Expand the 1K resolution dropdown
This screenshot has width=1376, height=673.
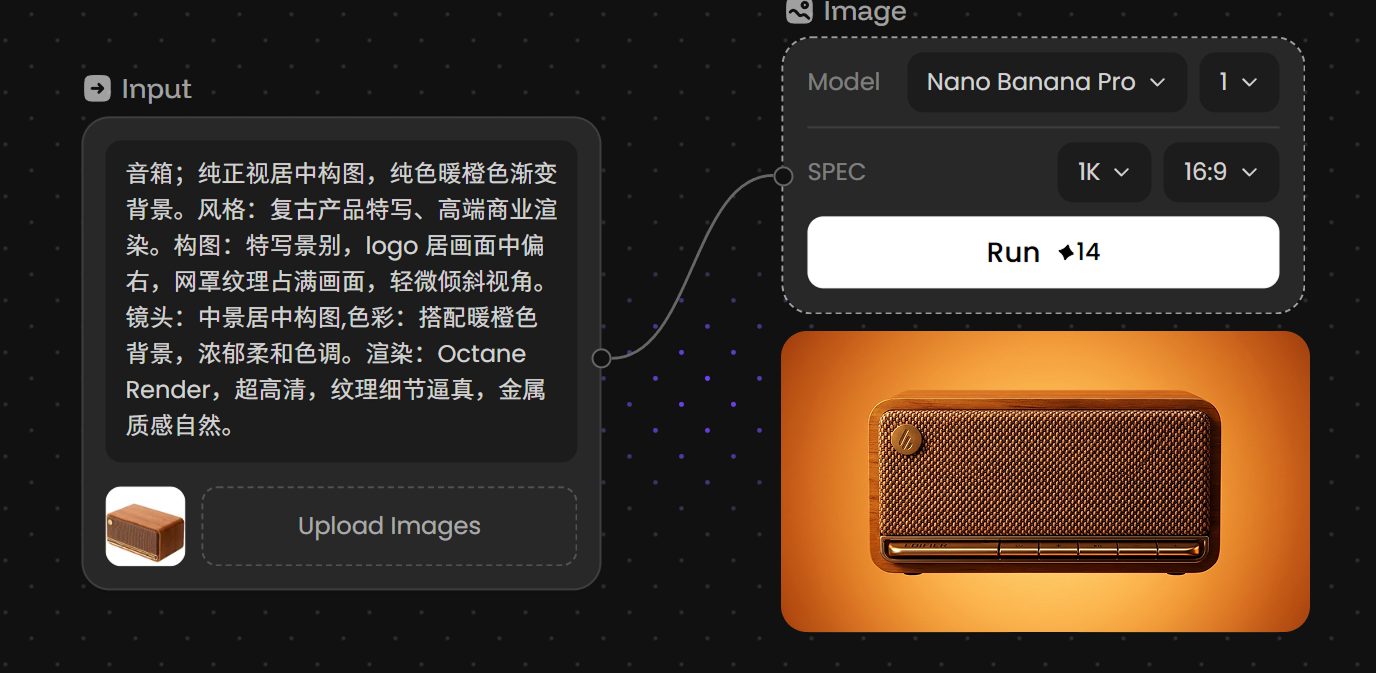(x=1104, y=172)
